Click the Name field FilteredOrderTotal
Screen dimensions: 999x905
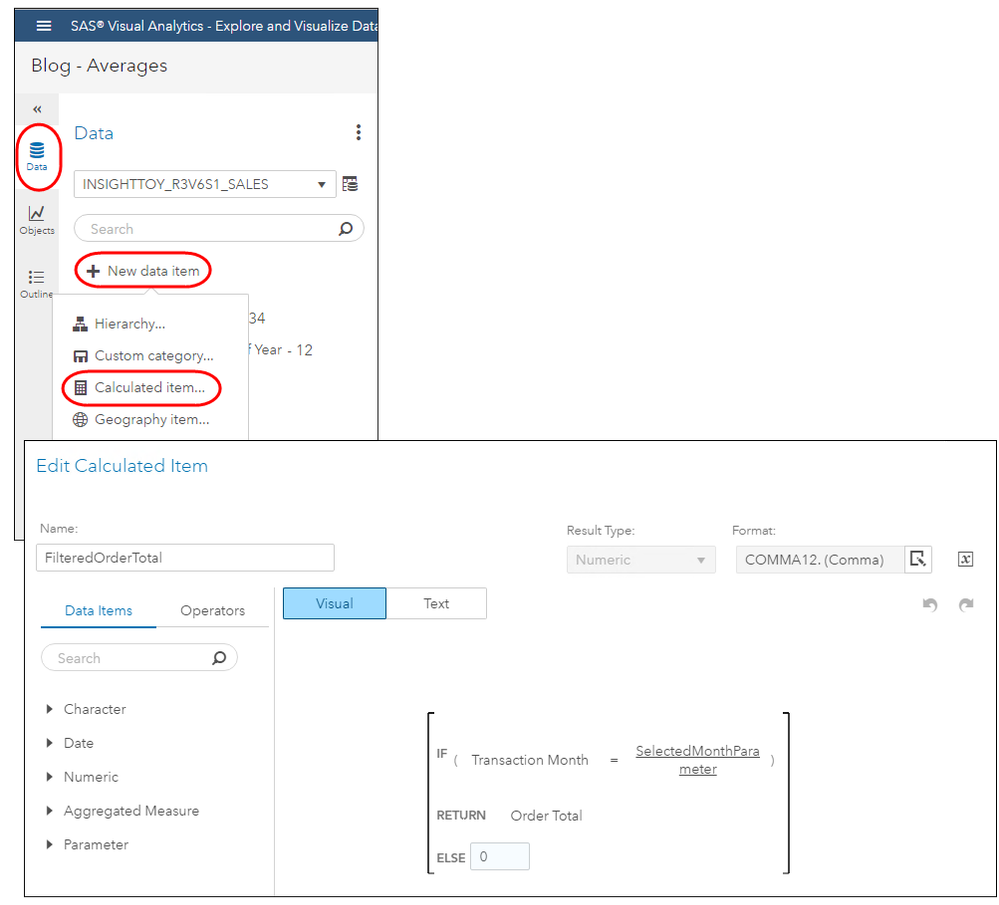coord(185,558)
